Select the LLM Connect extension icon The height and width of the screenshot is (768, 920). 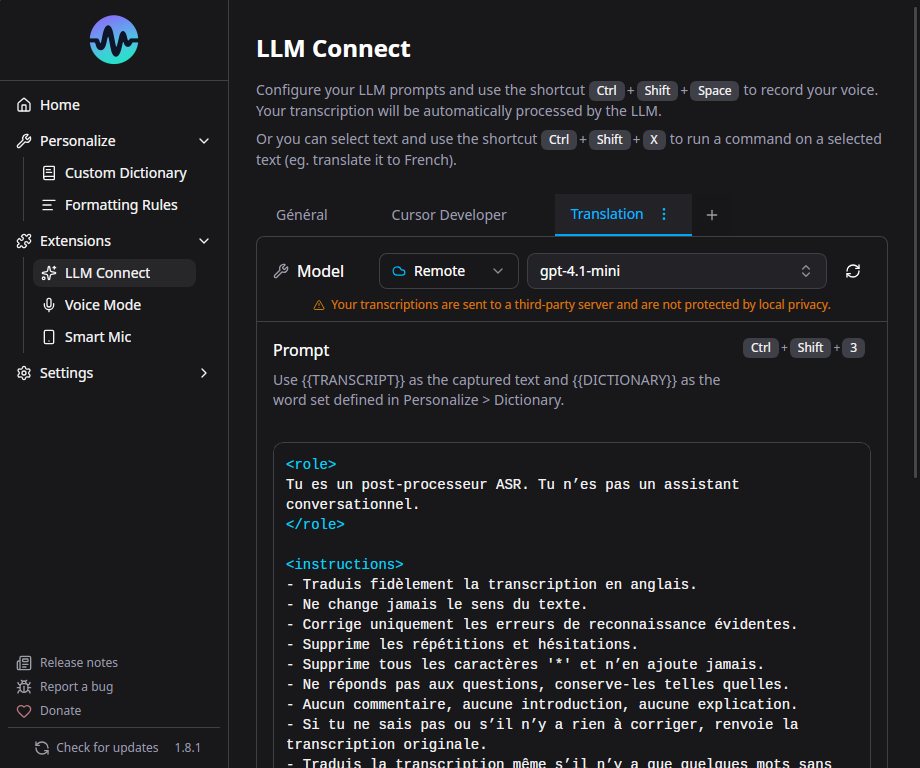click(x=48, y=272)
